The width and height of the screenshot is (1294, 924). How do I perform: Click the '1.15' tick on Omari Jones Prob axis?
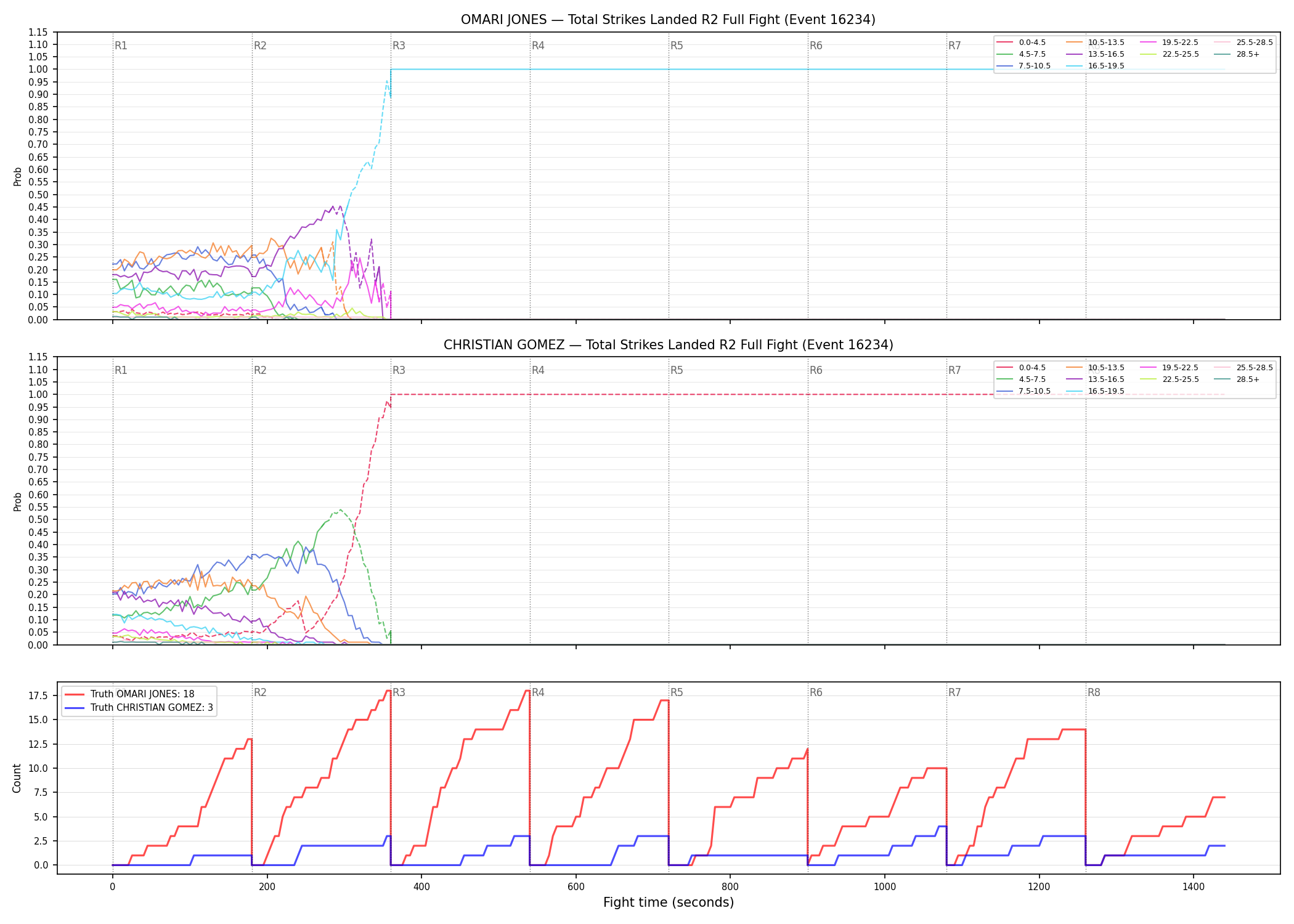pyautogui.click(x=38, y=32)
